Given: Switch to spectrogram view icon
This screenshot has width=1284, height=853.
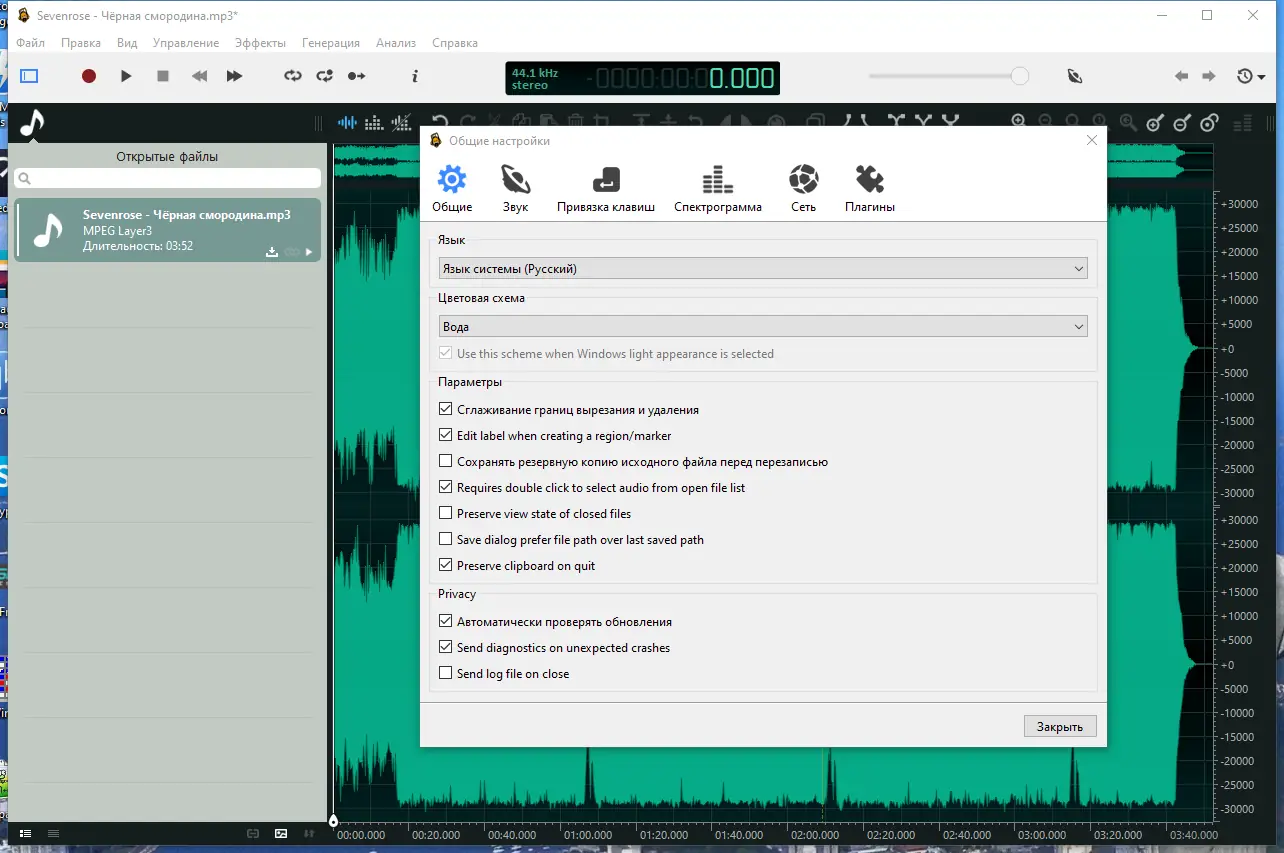Looking at the screenshot, I should 374,123.
